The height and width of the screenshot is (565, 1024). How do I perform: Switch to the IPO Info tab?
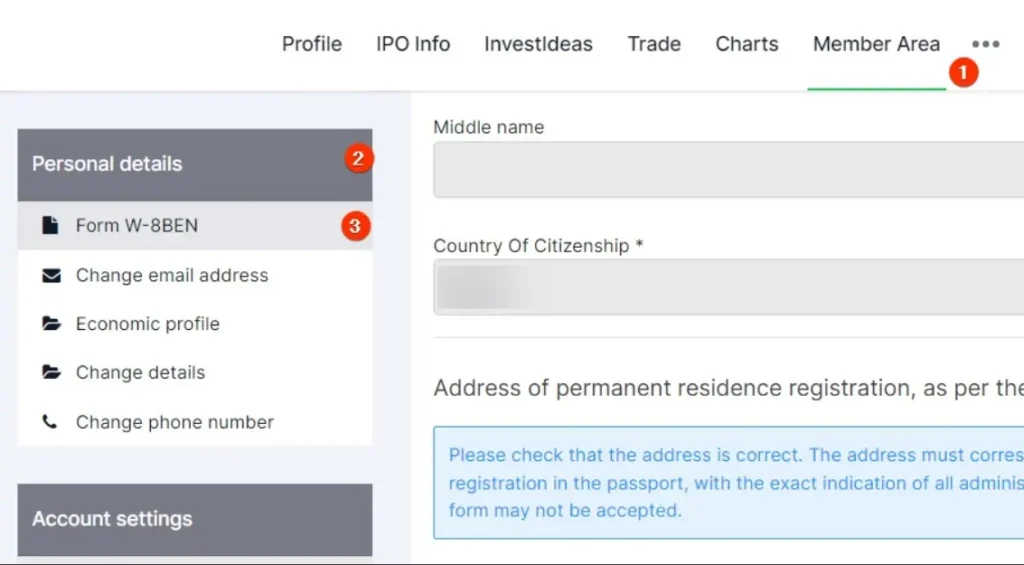pos(413,44)
